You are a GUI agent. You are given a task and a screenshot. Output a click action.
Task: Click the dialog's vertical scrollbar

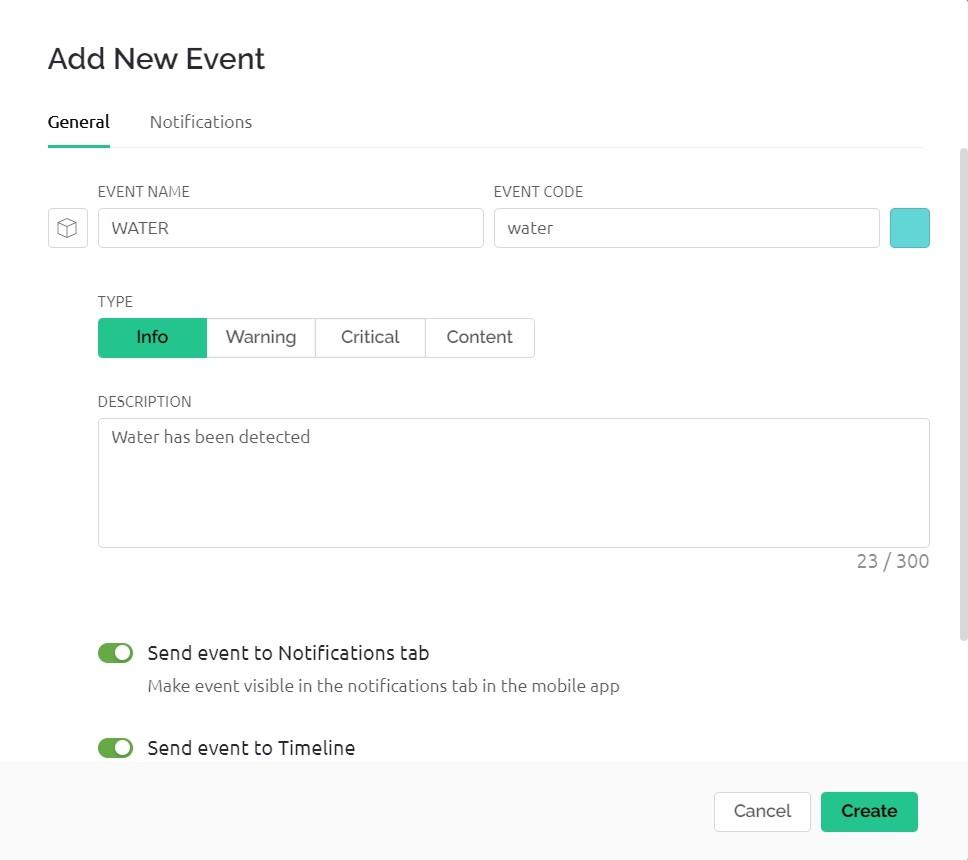click(x=963, y=394)
